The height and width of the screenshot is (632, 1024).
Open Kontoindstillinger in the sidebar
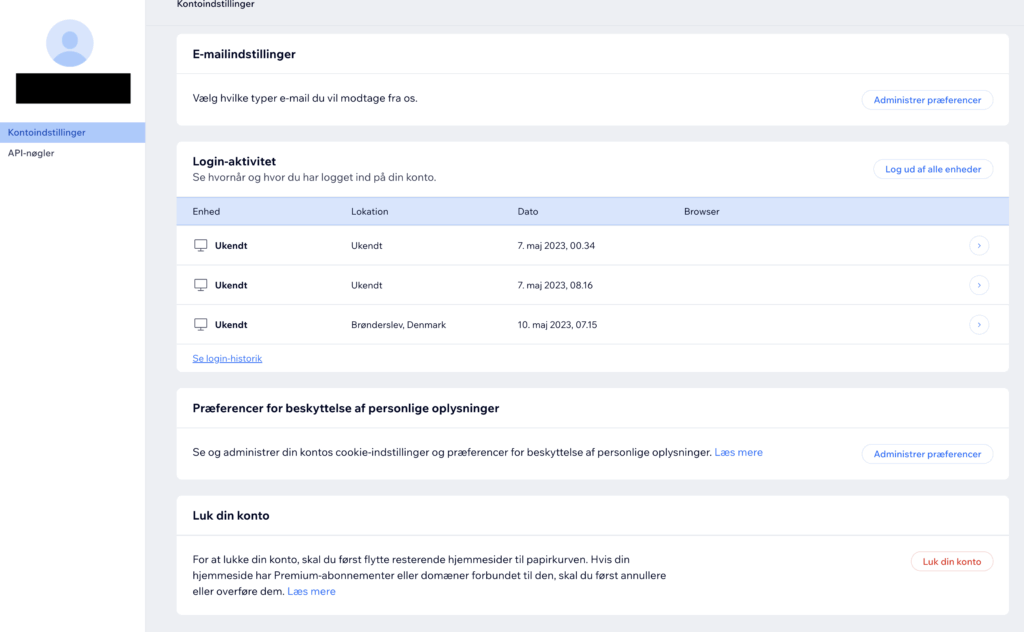click(47, 132)
